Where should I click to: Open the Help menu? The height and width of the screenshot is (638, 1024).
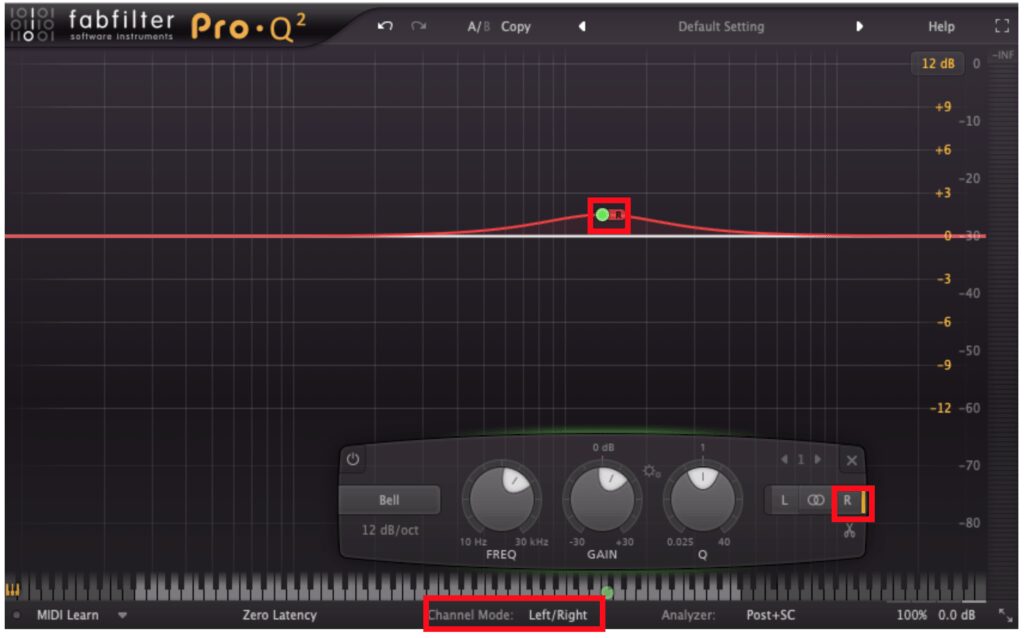point(941,27)
